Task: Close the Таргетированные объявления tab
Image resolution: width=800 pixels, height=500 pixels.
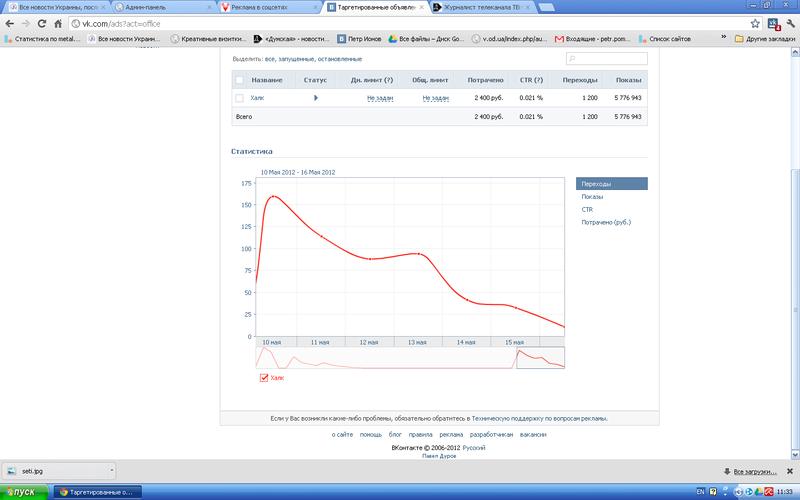Action: (421, 7)
